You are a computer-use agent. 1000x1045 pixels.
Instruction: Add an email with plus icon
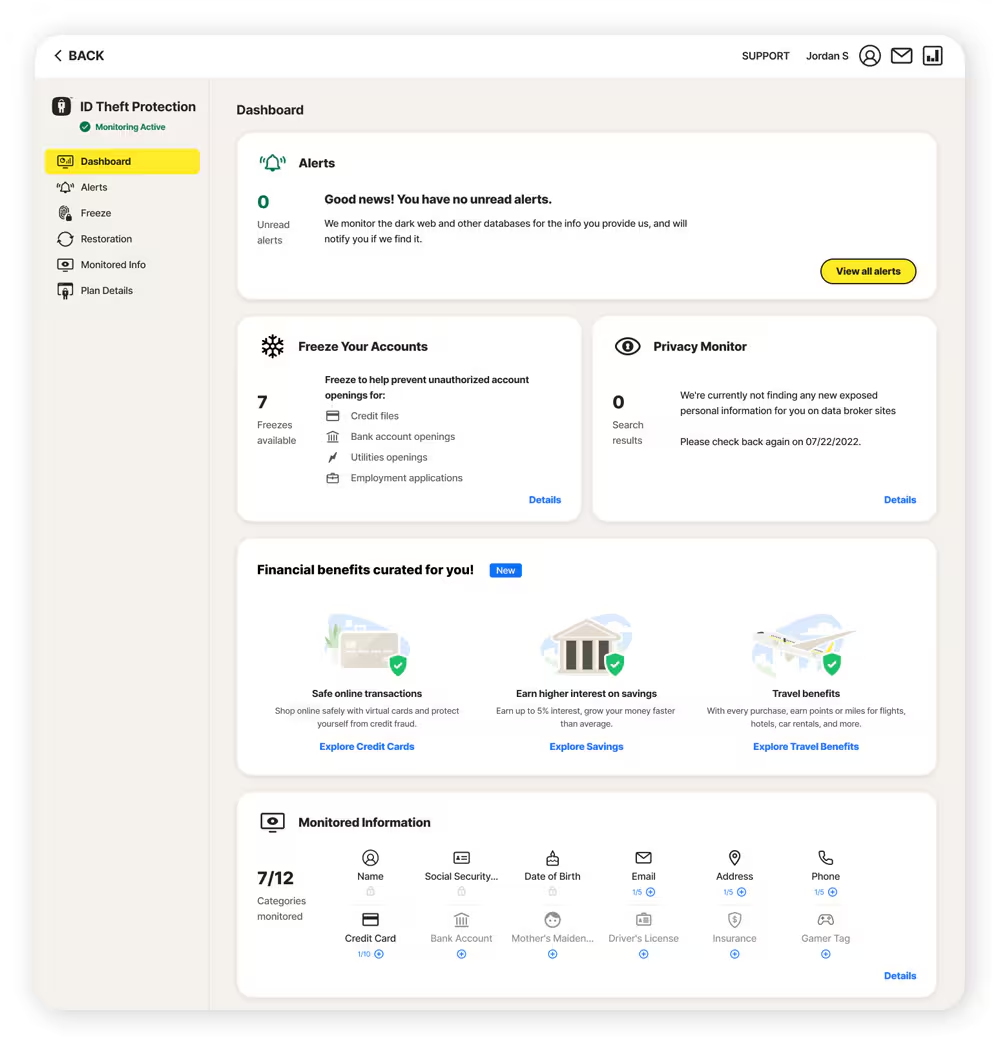651,892
